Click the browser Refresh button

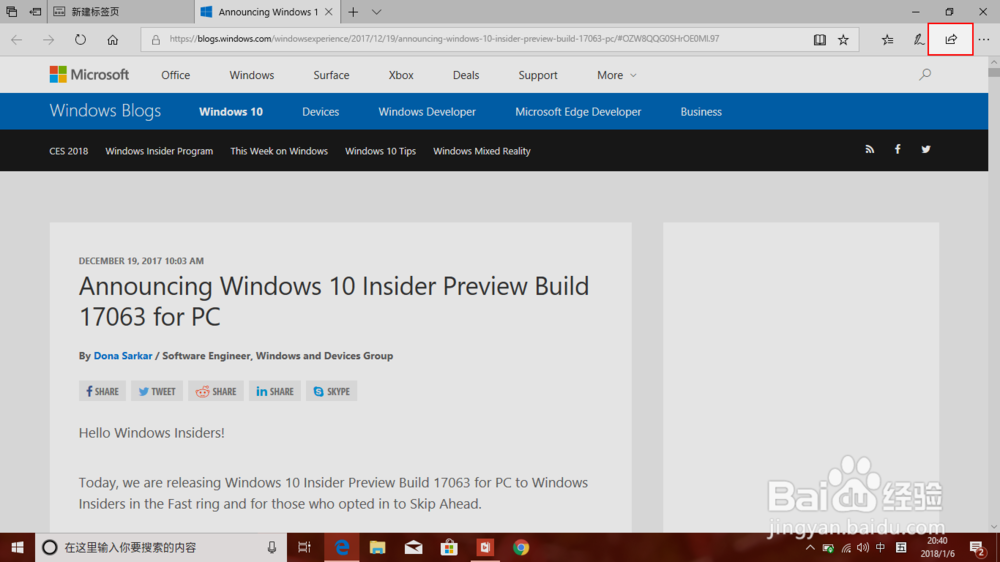coord(80,39)
